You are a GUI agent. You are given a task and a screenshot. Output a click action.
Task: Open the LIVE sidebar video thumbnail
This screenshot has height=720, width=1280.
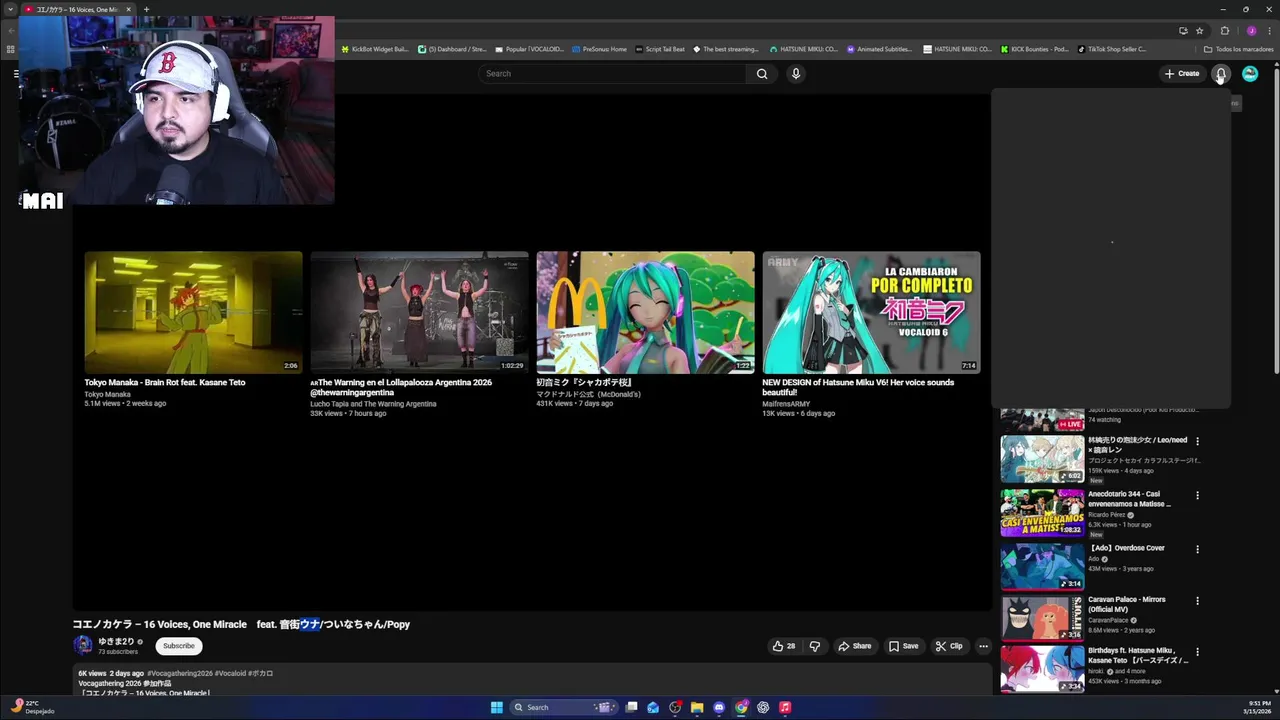coord(1042,418)
